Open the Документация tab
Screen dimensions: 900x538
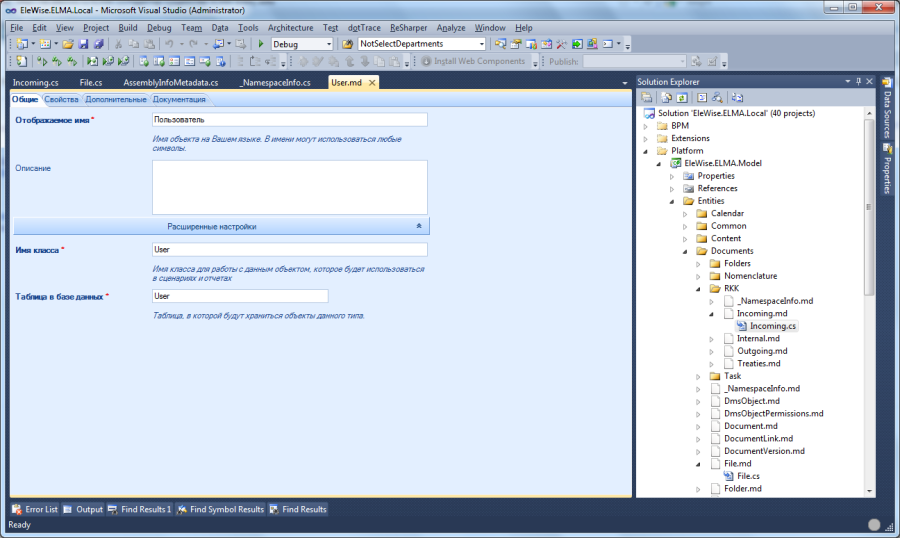[179, 99]
